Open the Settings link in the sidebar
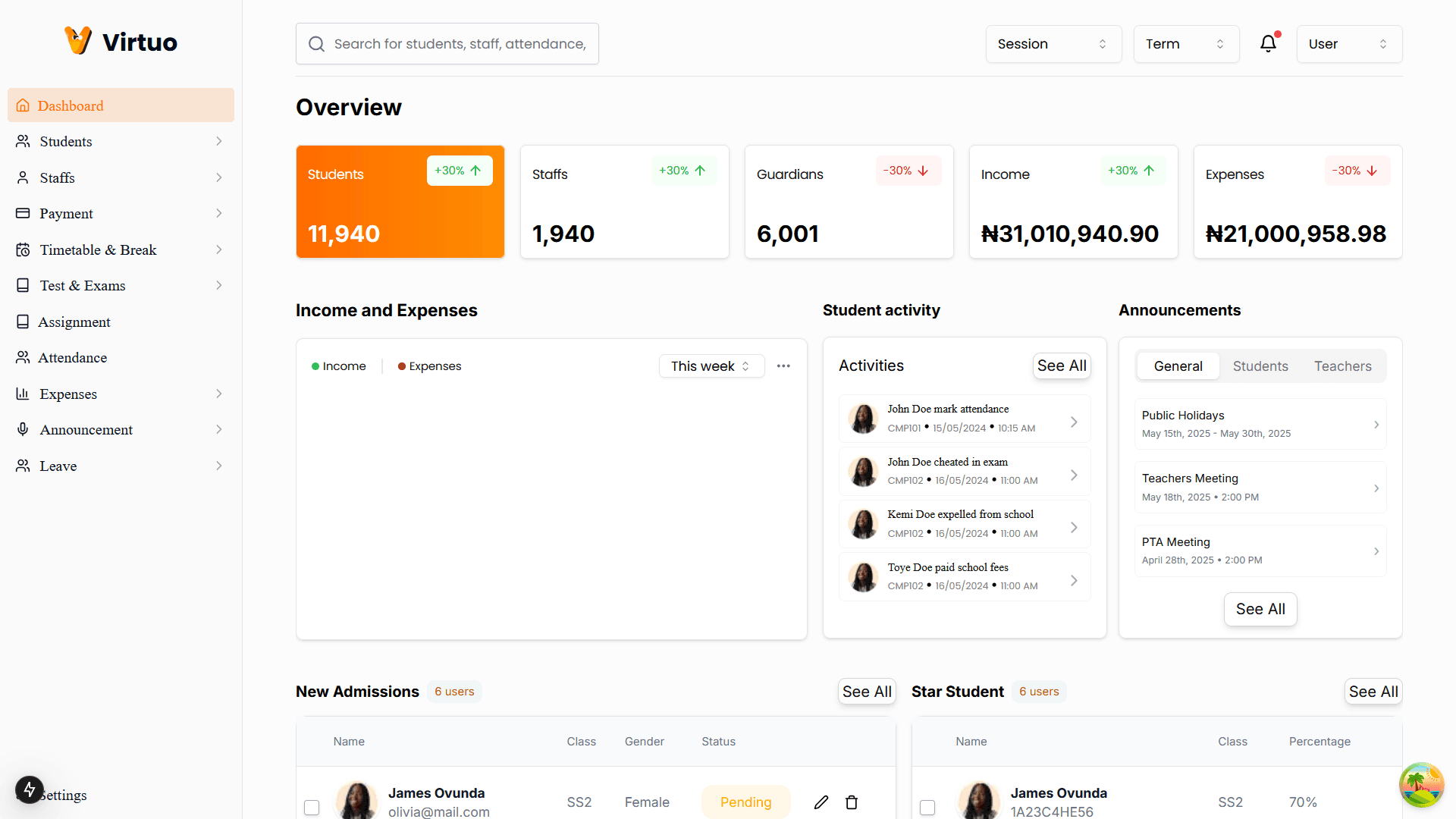Image resolution: width=1456 pixels, height=819 pixels. tap(63, 795)
